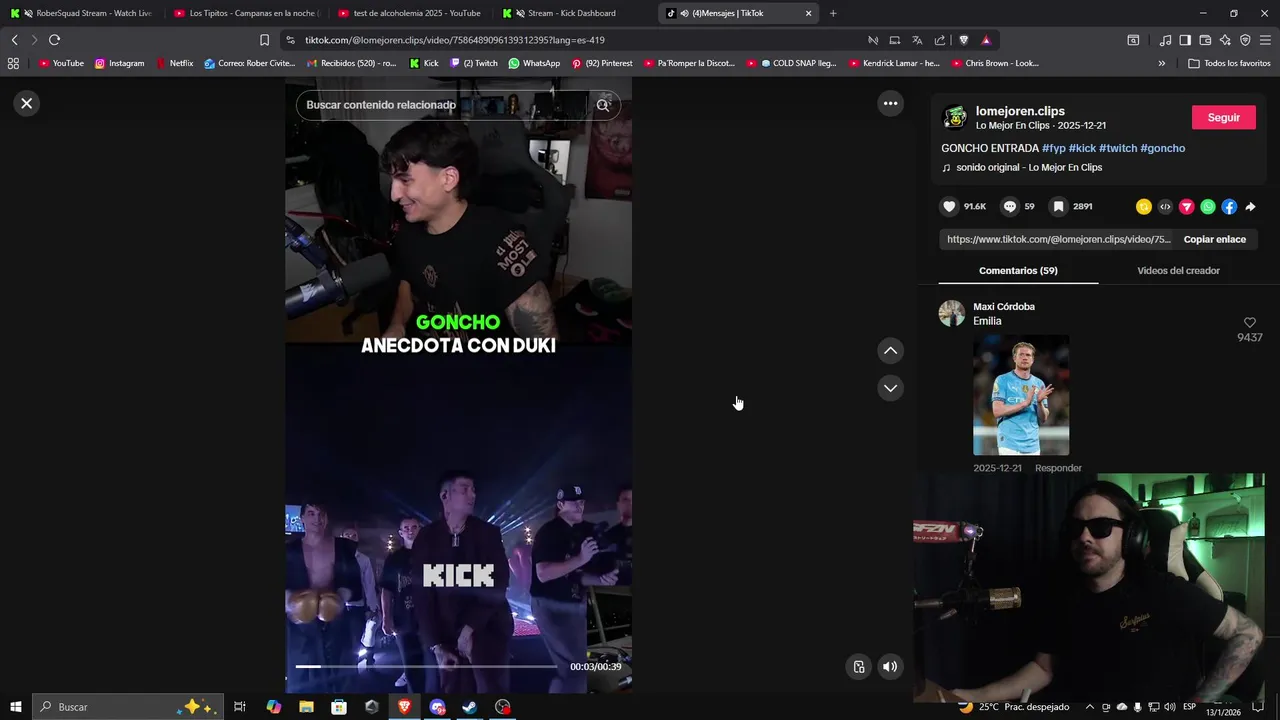Open comments via the speech bubble icon
The width and height of the screenshot is (1280, 720).
point(1010,206)
